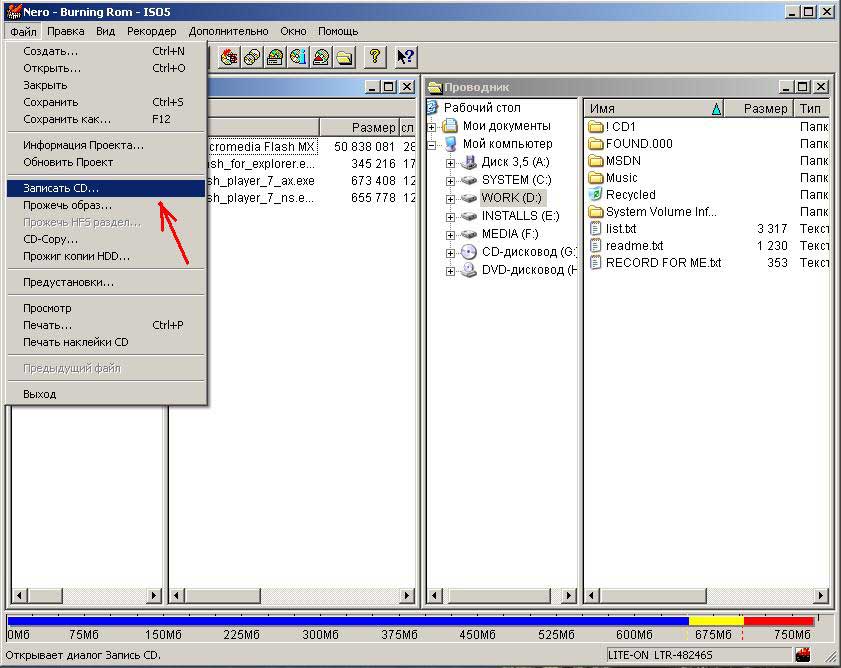The width and height of the screenshot is (841, 668).
Task: Open the Рекордер menu in menu bar
Action: (x=151, y=31)
